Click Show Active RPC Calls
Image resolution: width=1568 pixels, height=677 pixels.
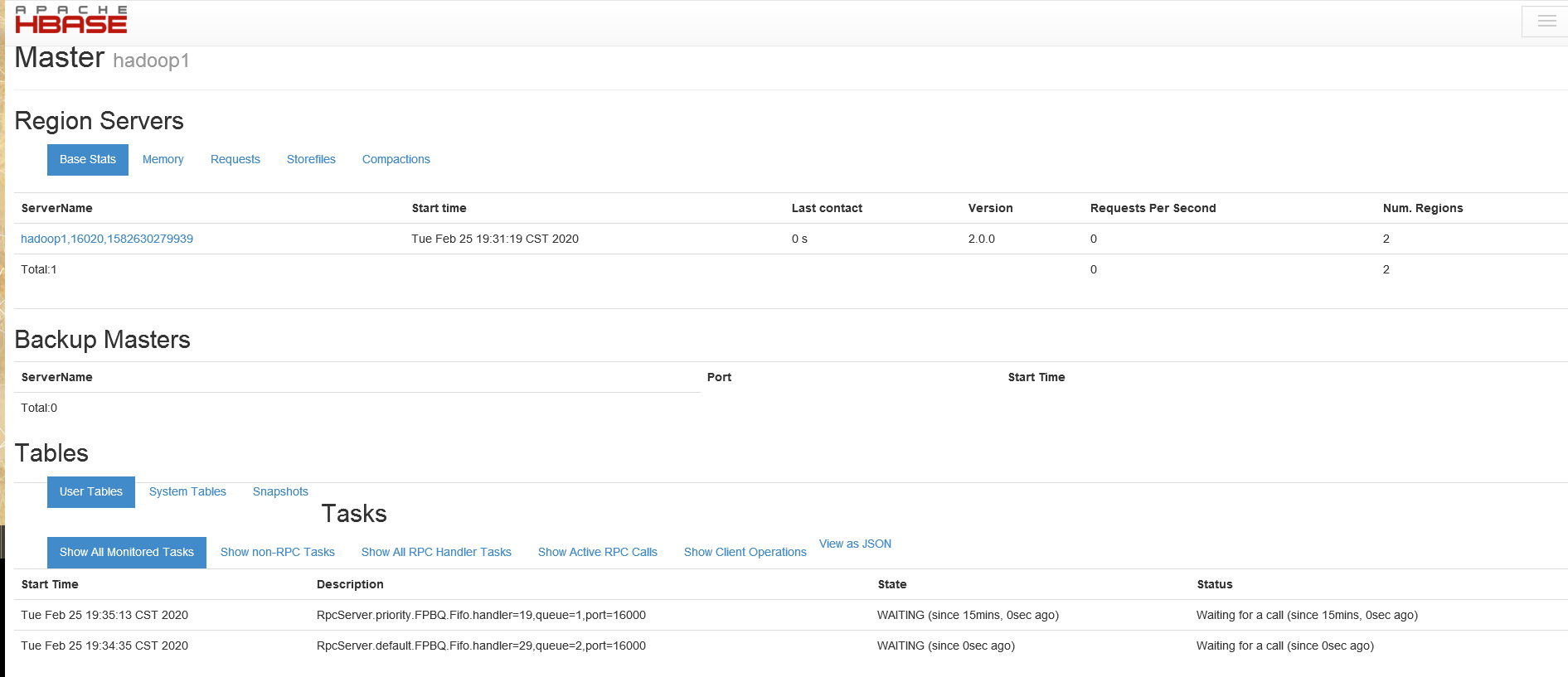click(x=597, y=553)
